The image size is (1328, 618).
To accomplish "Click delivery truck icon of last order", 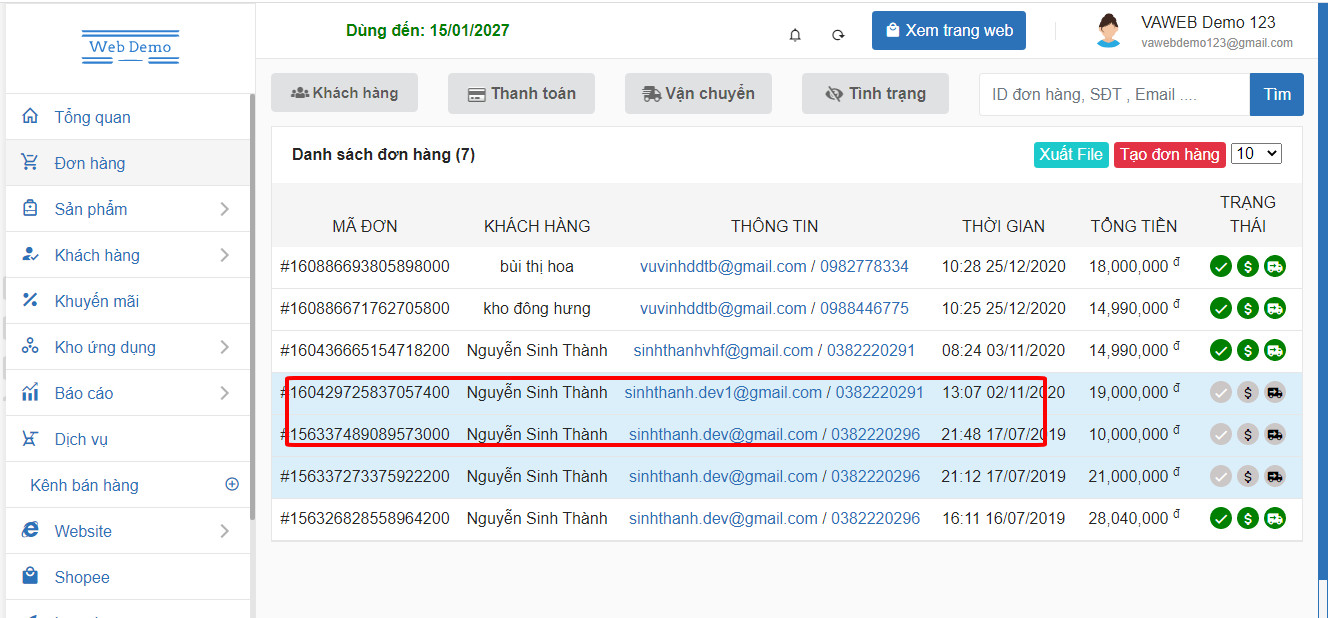I will coord(1274,518).
